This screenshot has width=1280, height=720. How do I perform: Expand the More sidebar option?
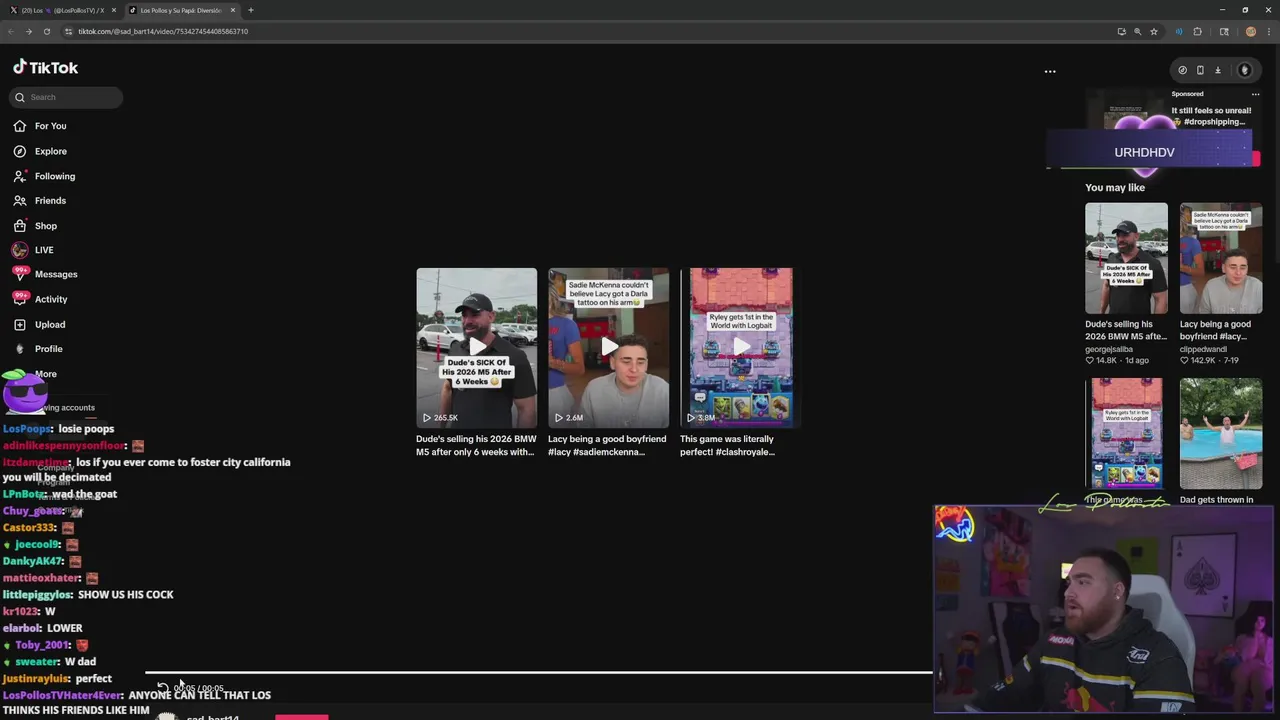[46, 374]
